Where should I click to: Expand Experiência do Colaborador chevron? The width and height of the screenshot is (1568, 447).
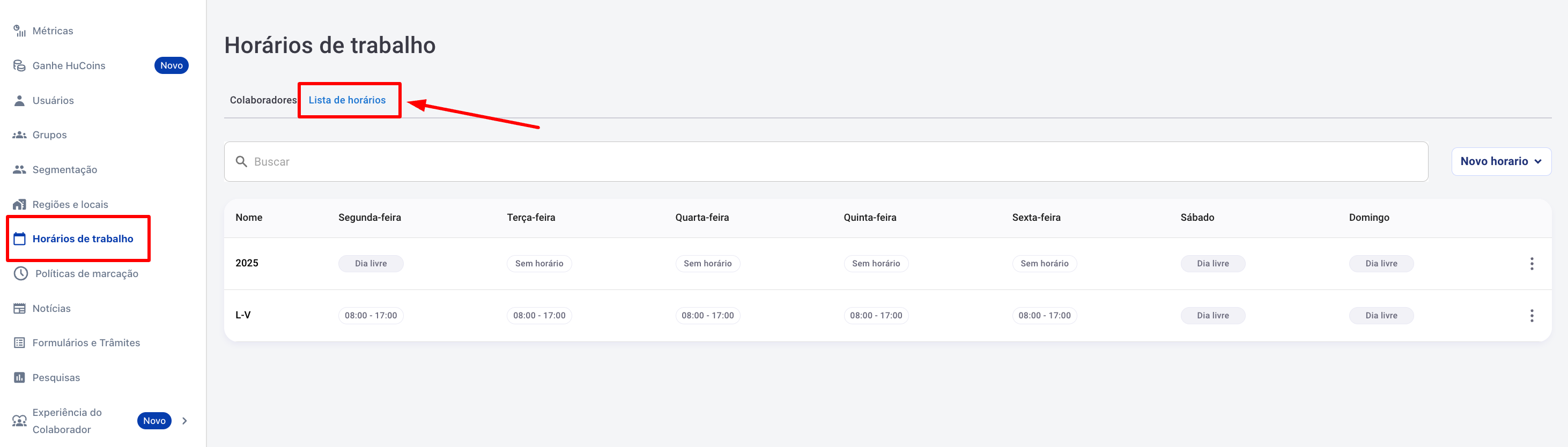(x=184, y=421)
